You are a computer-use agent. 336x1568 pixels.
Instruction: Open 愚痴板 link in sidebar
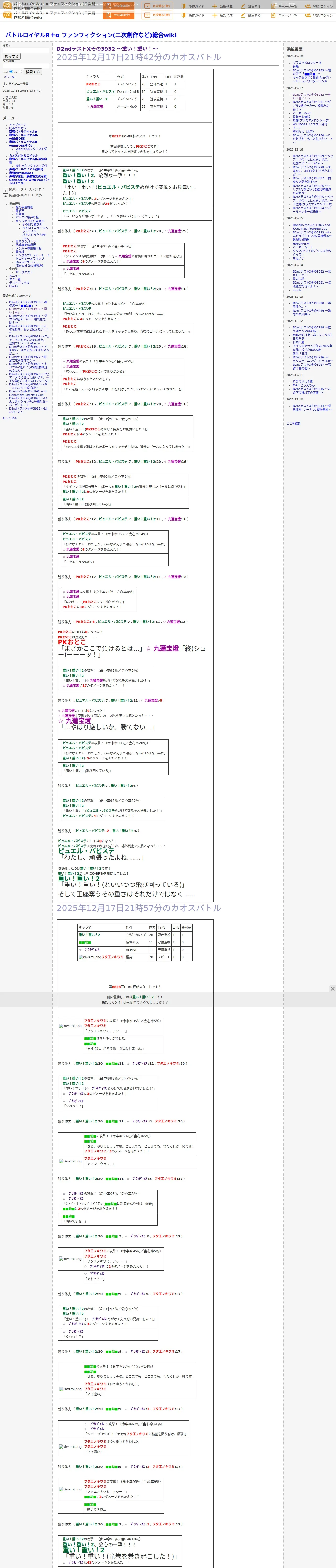tap(20, 252)
